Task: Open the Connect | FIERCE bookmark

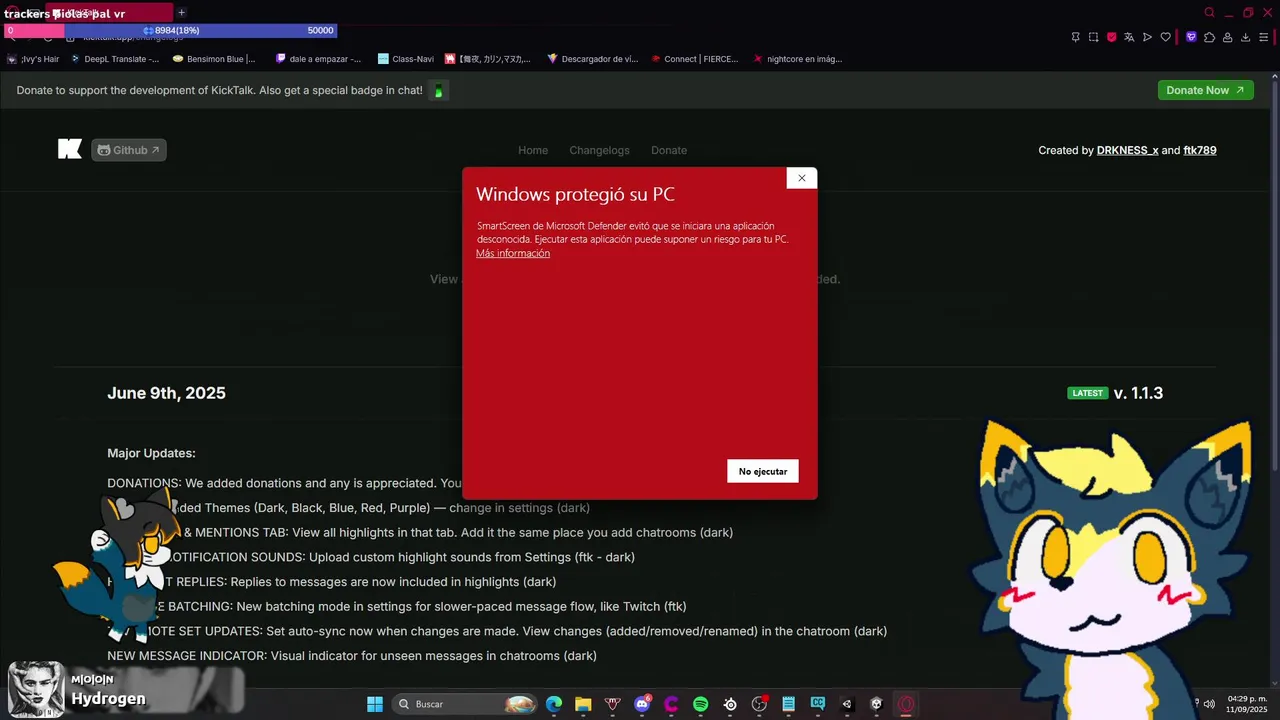Action: point(694,59)
